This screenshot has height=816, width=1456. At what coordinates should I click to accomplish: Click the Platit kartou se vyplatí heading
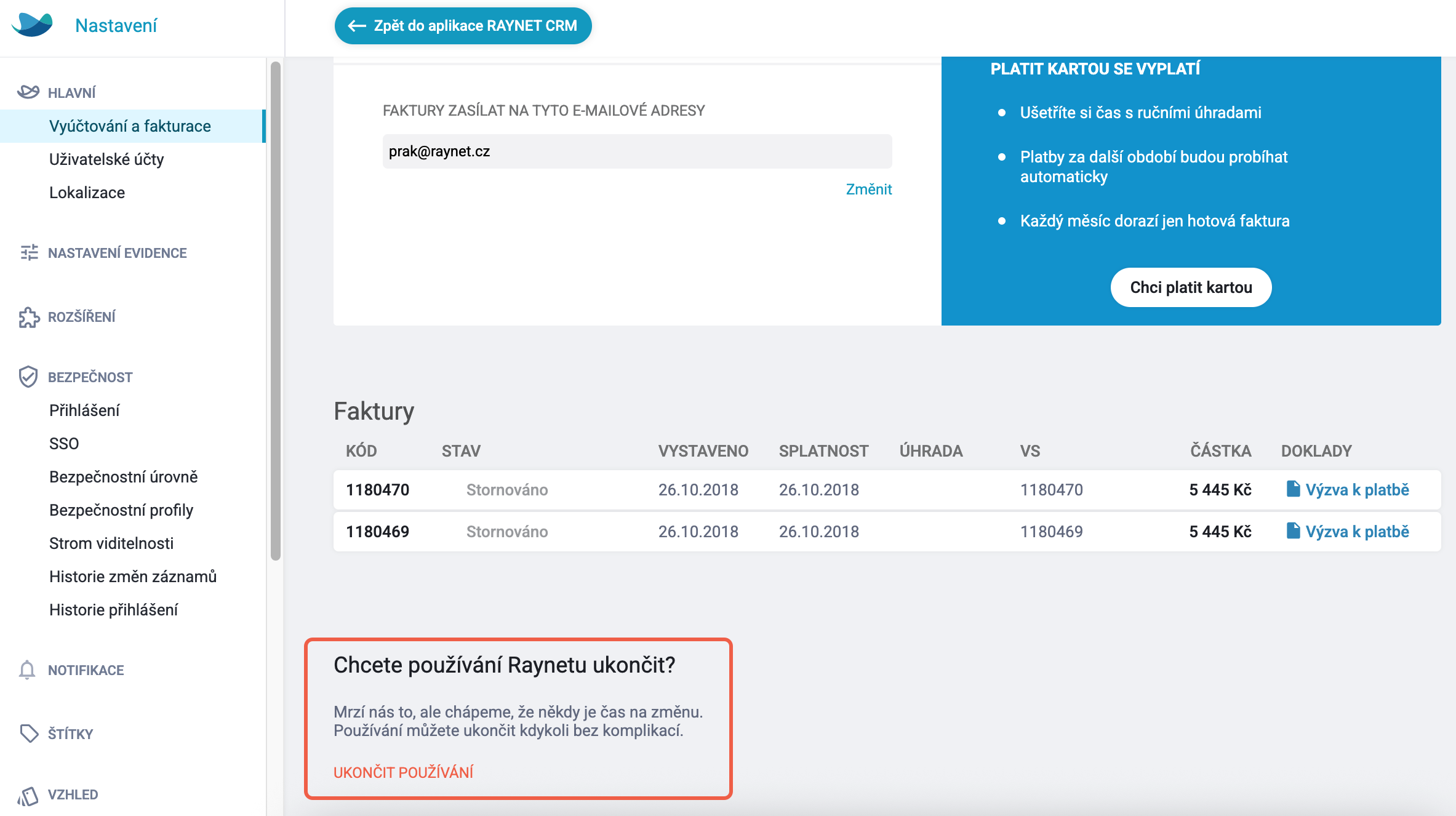(1095, 69)
